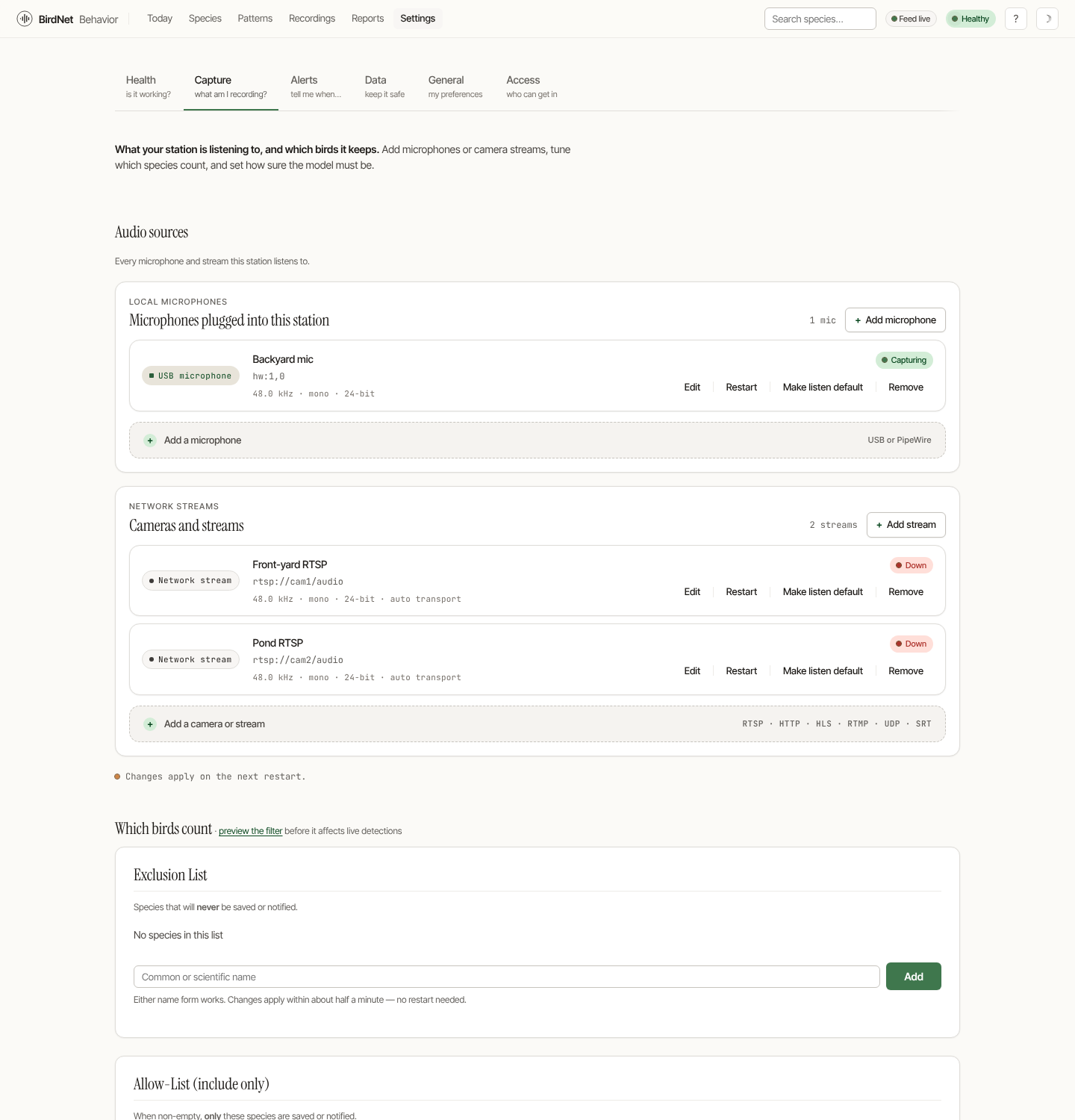Switch to the General settings tab

(455, 87)
